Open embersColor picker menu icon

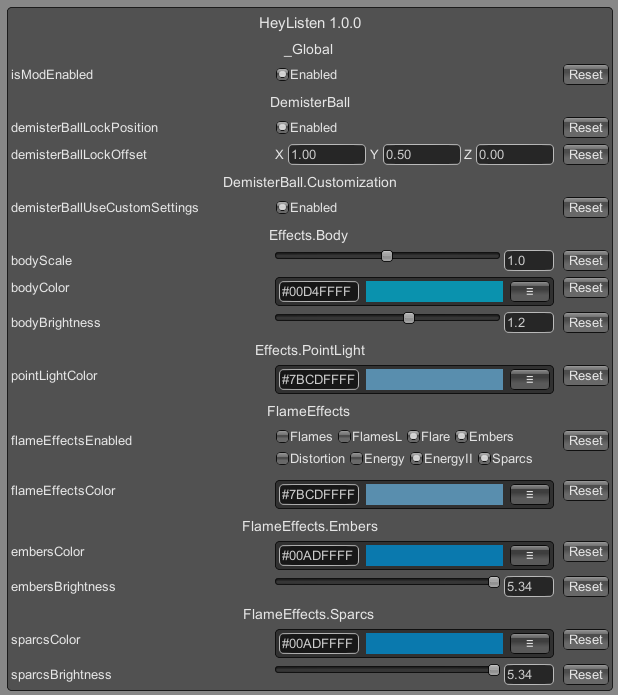pos(529,555)
